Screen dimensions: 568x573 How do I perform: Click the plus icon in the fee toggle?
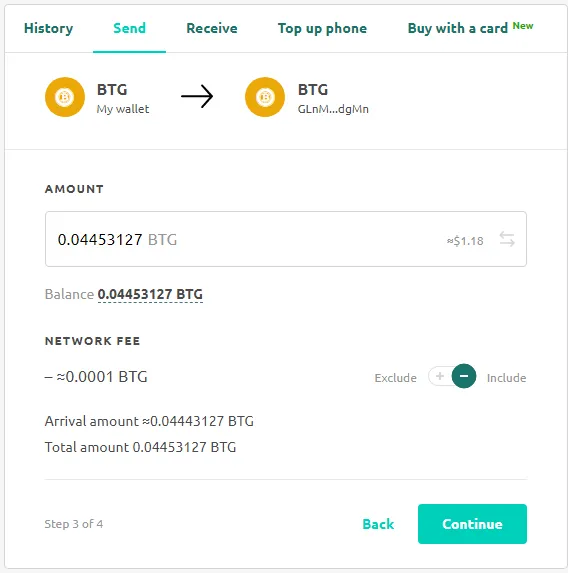pos(440,376)
